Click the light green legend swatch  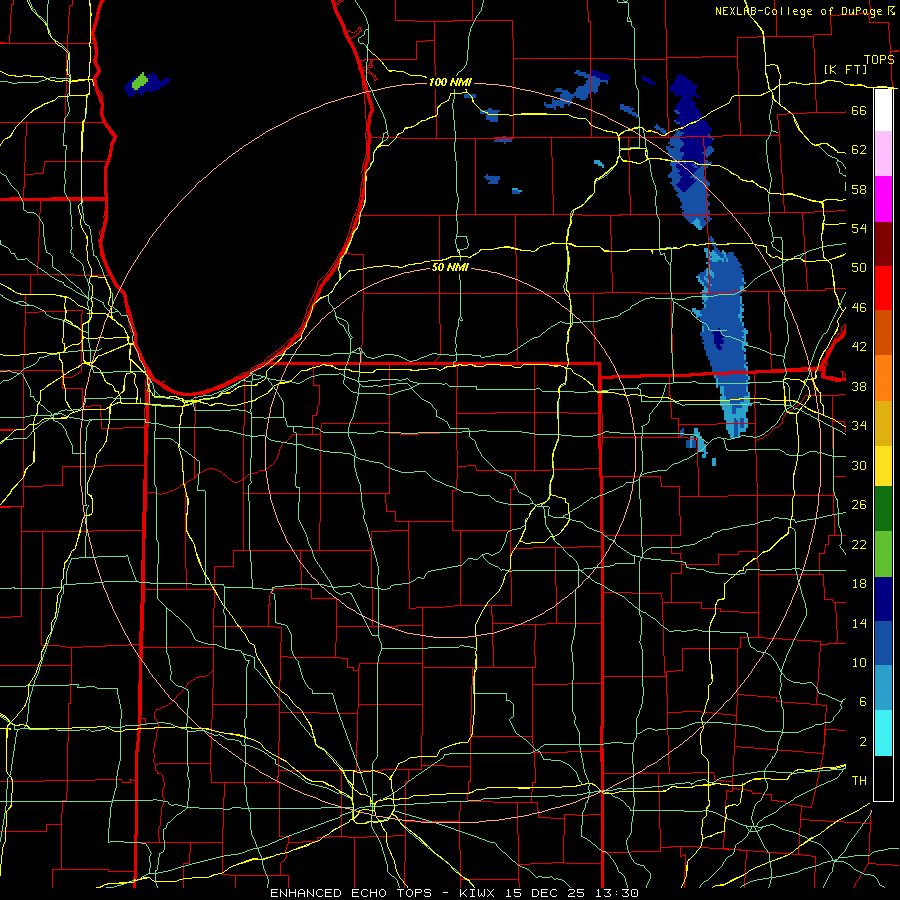(883, 554)
